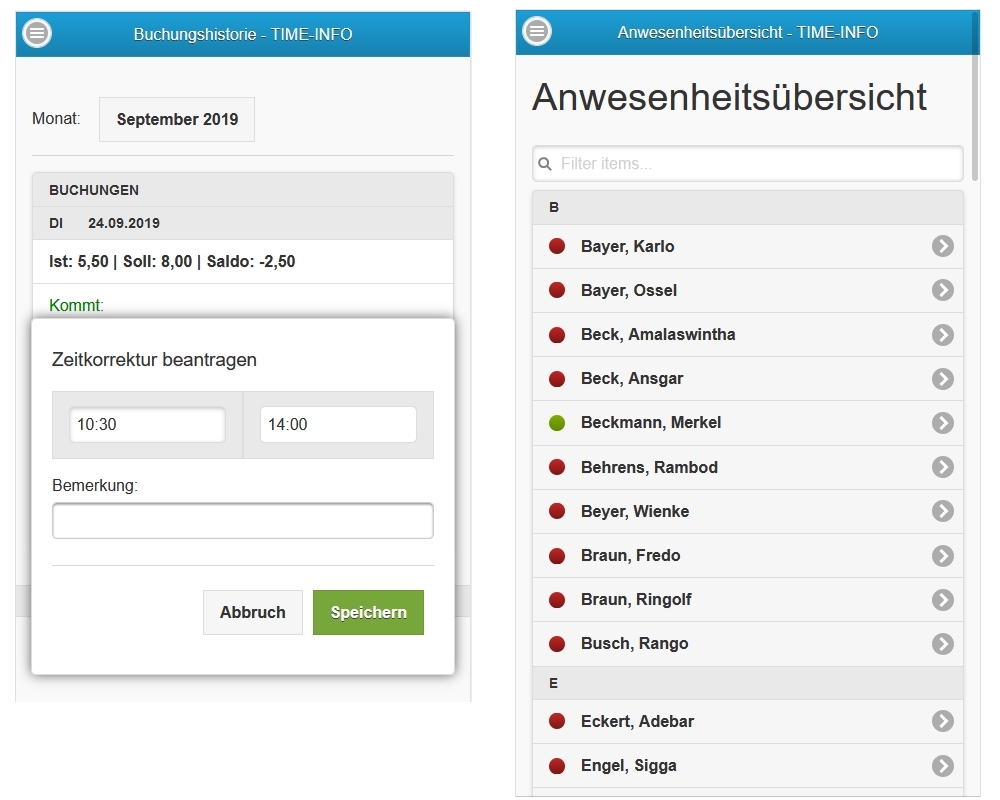Click the search icon in filter field
This screenshot has width=1000, height=800.
click(x=545, y=164)
